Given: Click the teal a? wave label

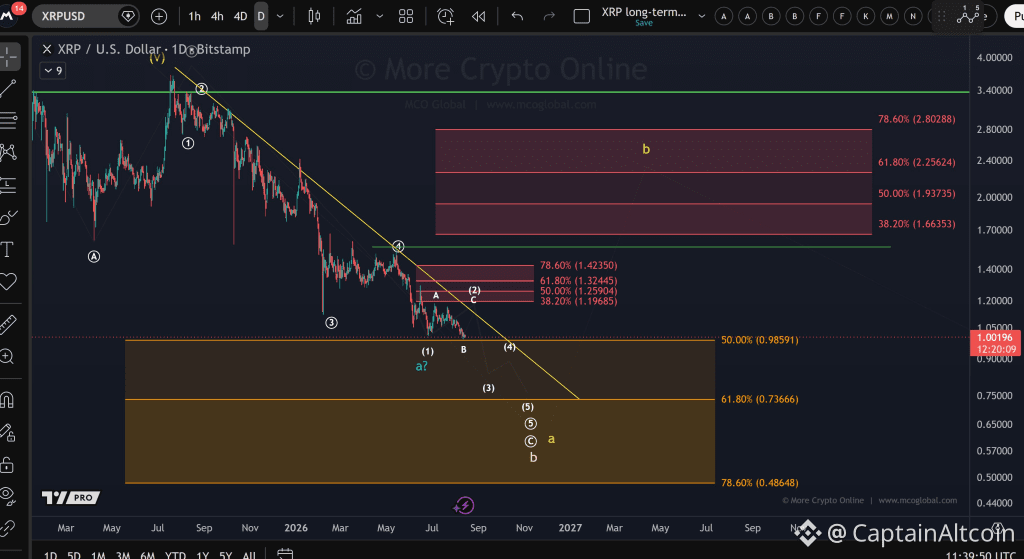Looking at the screenshot, I should 422,366.
